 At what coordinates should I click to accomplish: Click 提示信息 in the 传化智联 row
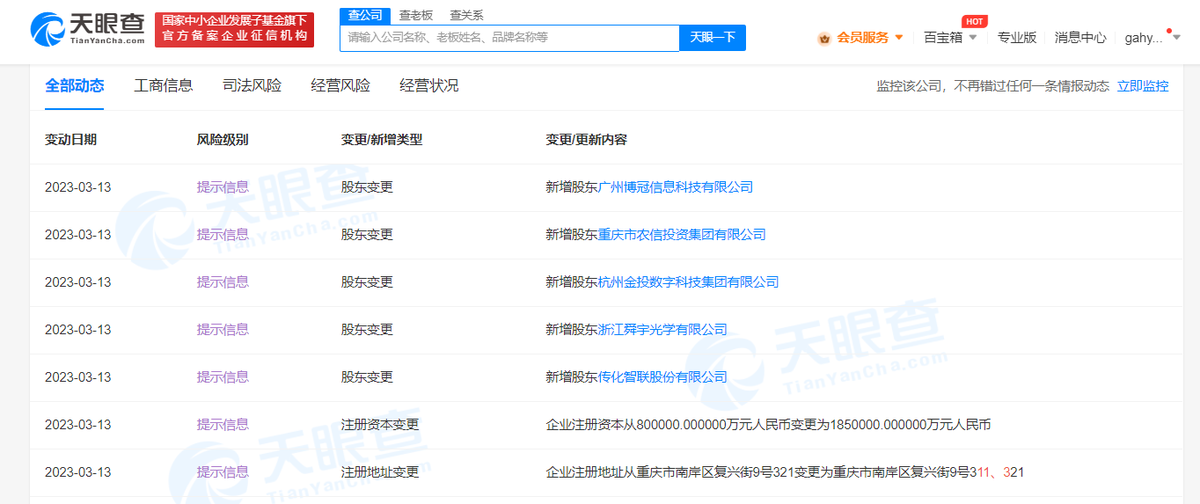[222, 377]
